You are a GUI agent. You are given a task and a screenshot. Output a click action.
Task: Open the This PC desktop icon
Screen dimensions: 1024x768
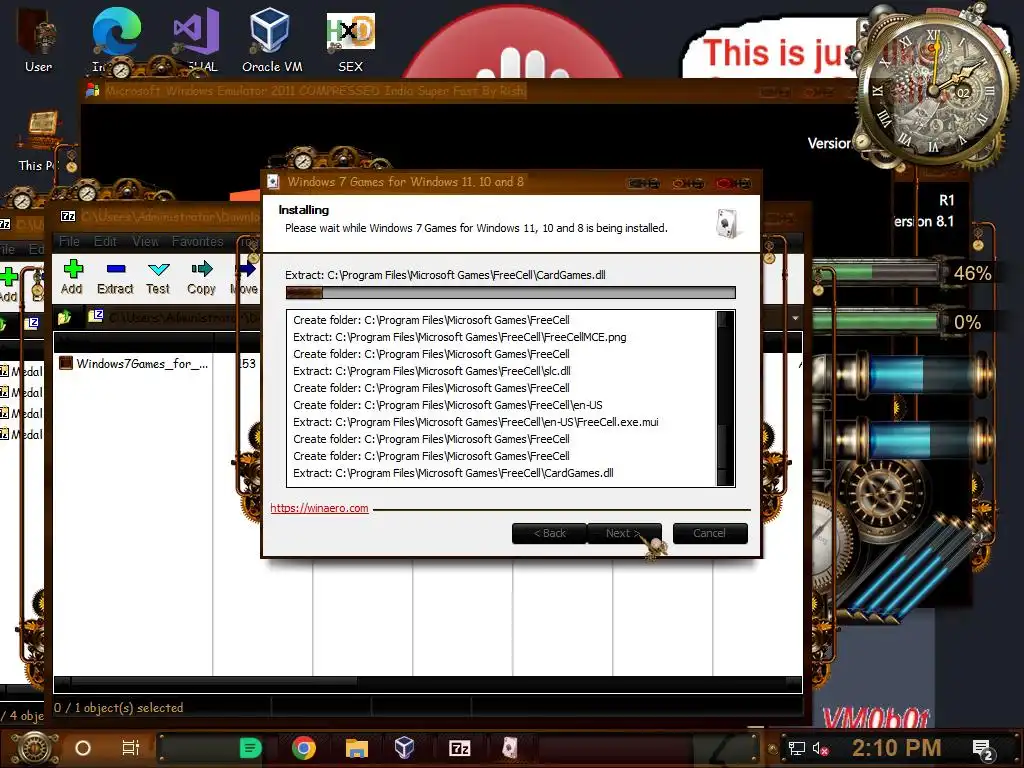click(40, 142)
